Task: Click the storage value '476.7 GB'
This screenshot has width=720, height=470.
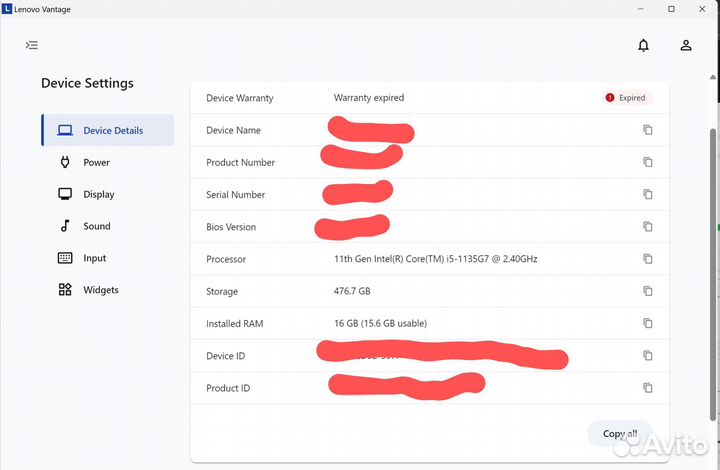Action: (352, 291)
